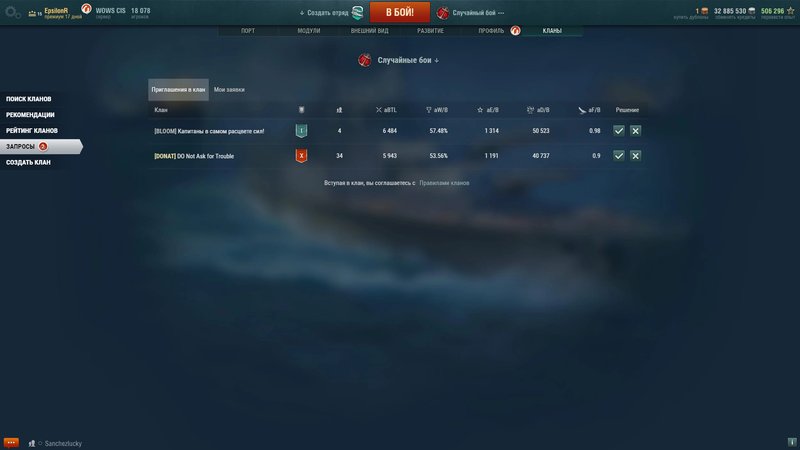Decline the BLOOM clan invitation with X
The height and width of the screenshot is (450, 800).
[635, 131]
